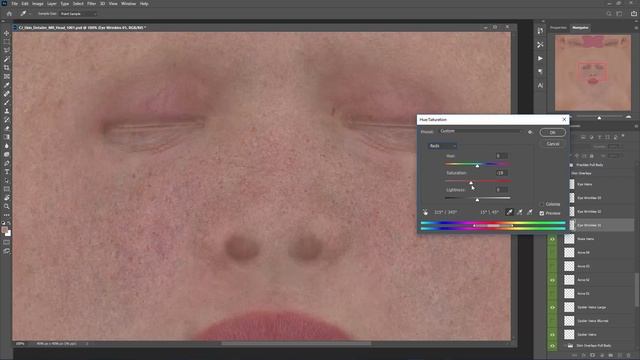
Task: Select the Subtract from Sample eyedropper
Action: (529, 212)
